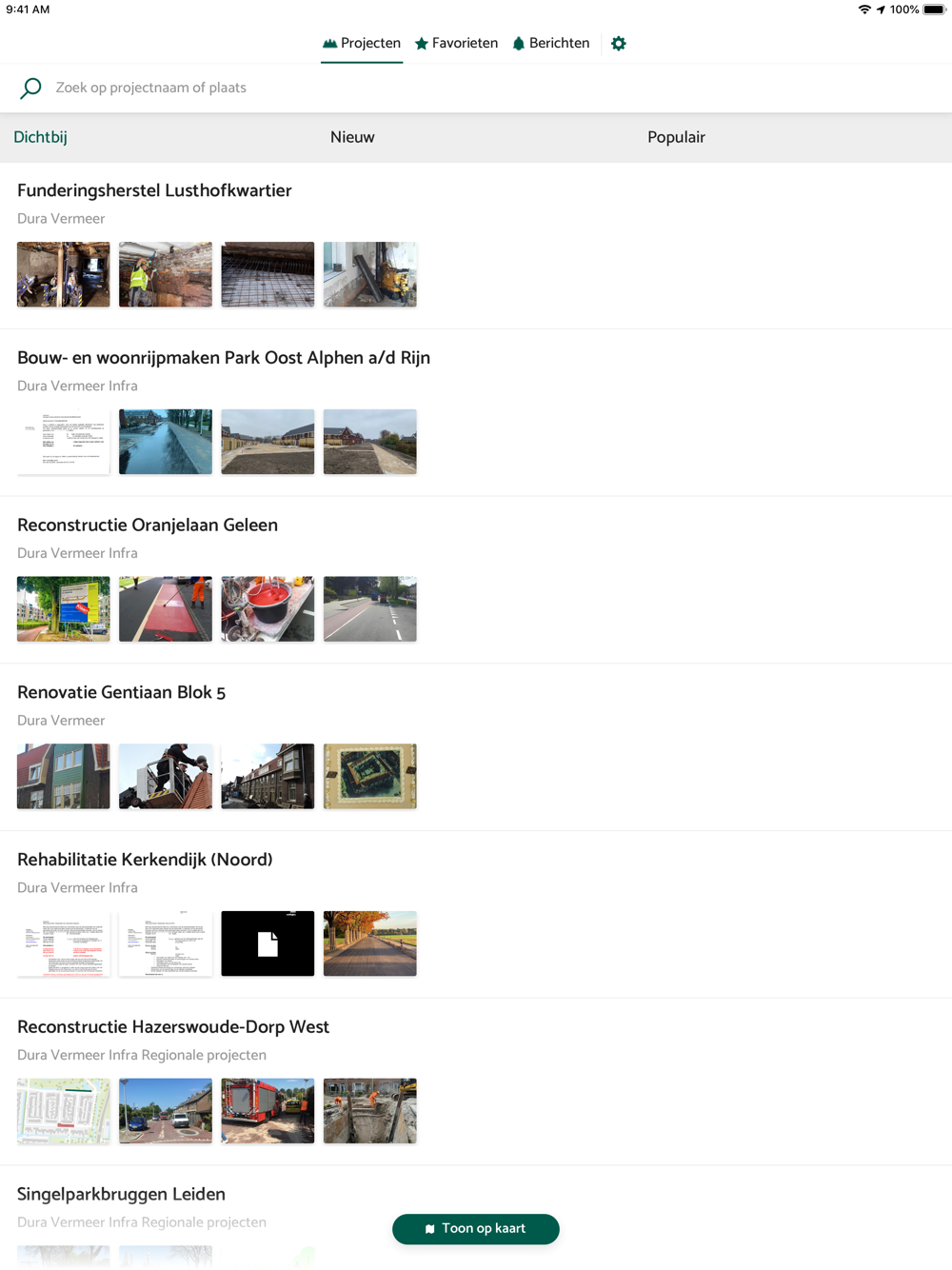Image resolution: width=952 pixels, height=1270 pixels.
Task: Switch to the Nieuw tab
Action: click(x=352, y=137)
